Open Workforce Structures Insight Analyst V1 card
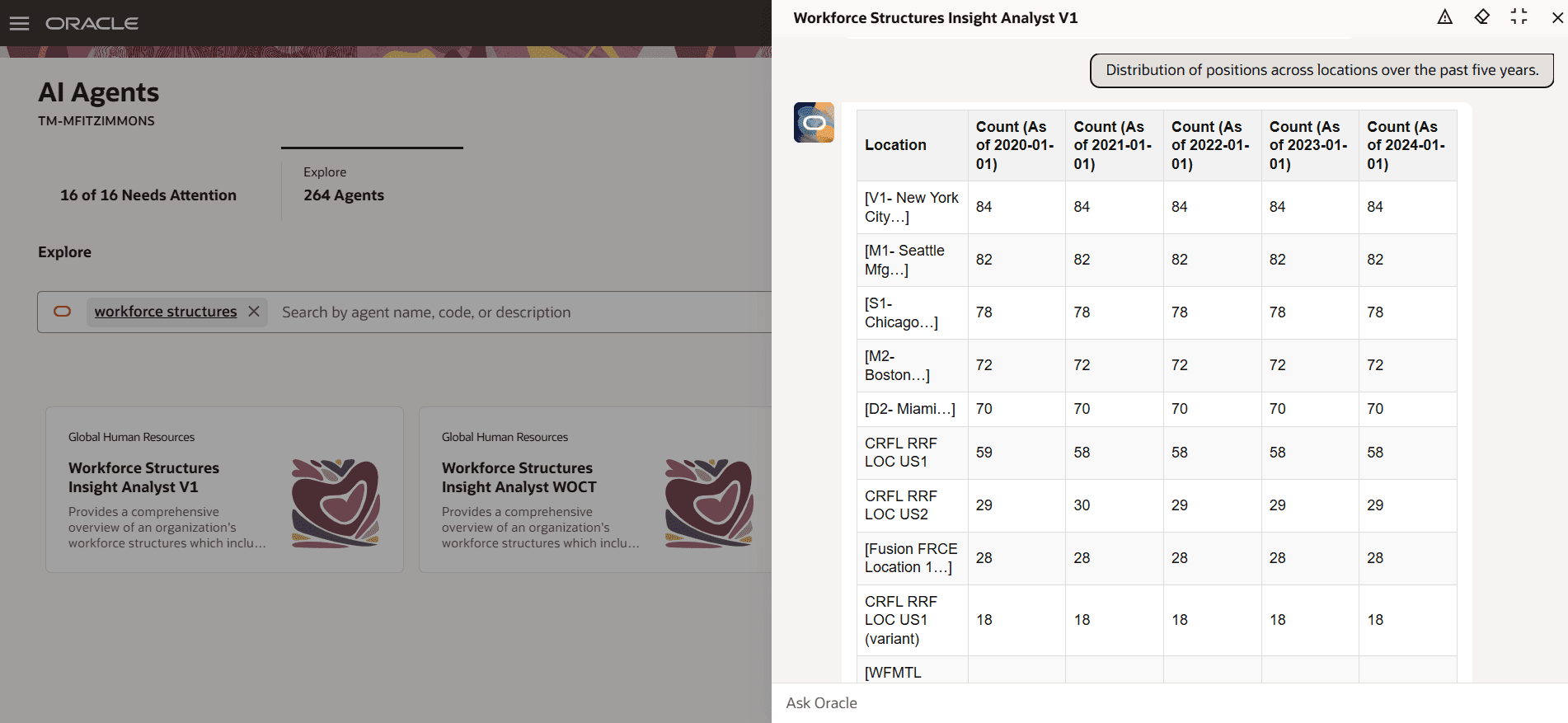The height and width of the screenshot is (723, 1568). point(143,477)
